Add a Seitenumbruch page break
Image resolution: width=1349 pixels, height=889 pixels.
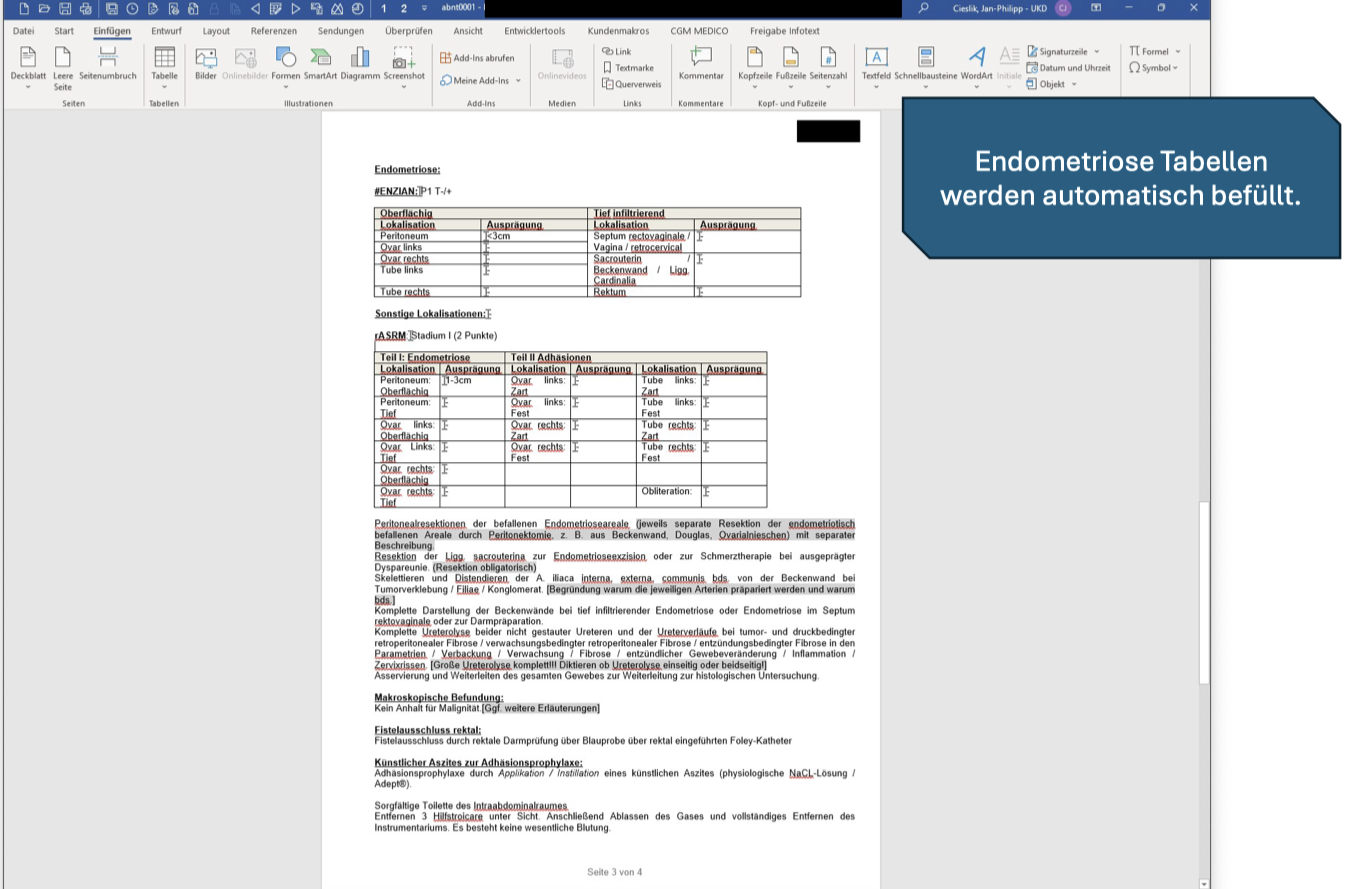108,64
